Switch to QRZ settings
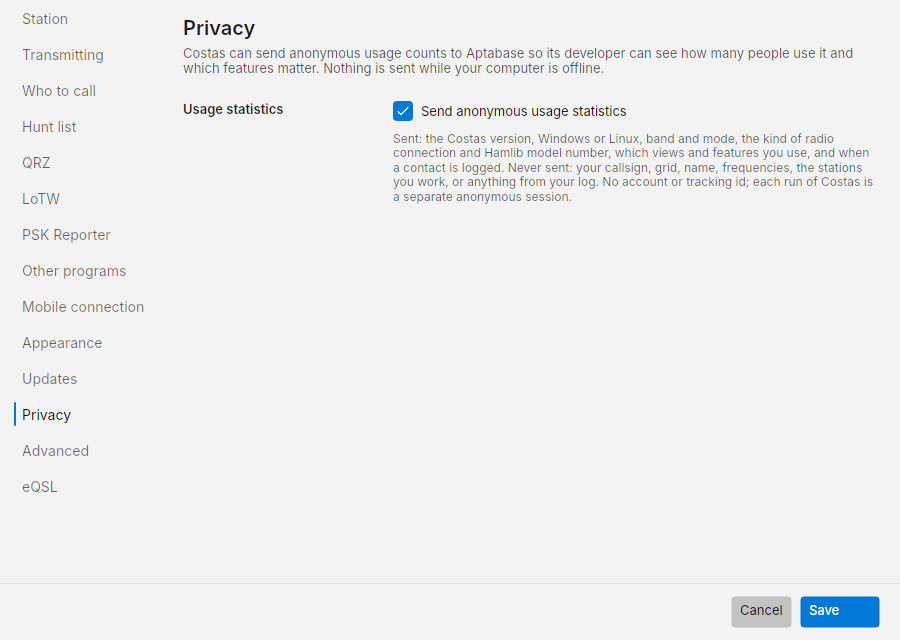Viewport: 900px width, 640px height. coord(36,163)
